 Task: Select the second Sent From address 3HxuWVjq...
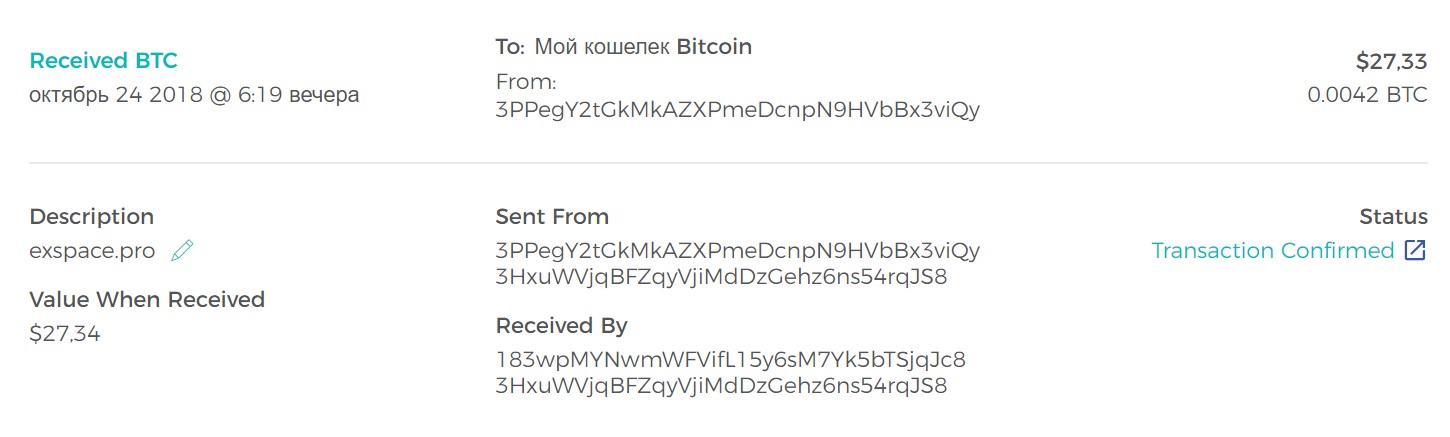(721, 277)
